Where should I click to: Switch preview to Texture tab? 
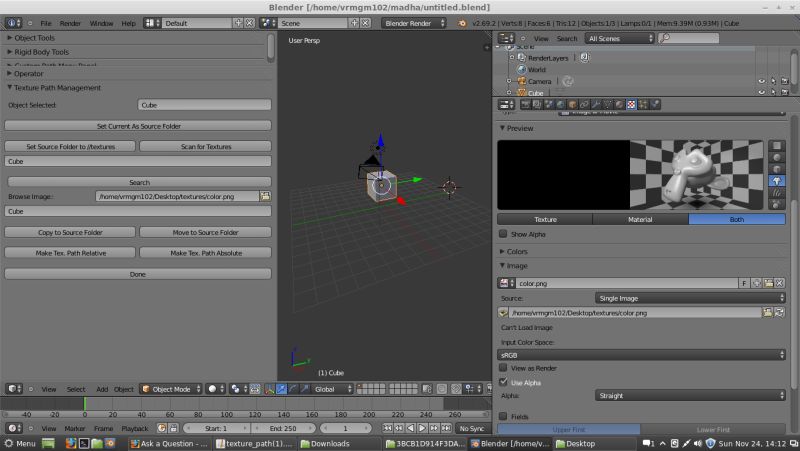(x=545, y=219)
